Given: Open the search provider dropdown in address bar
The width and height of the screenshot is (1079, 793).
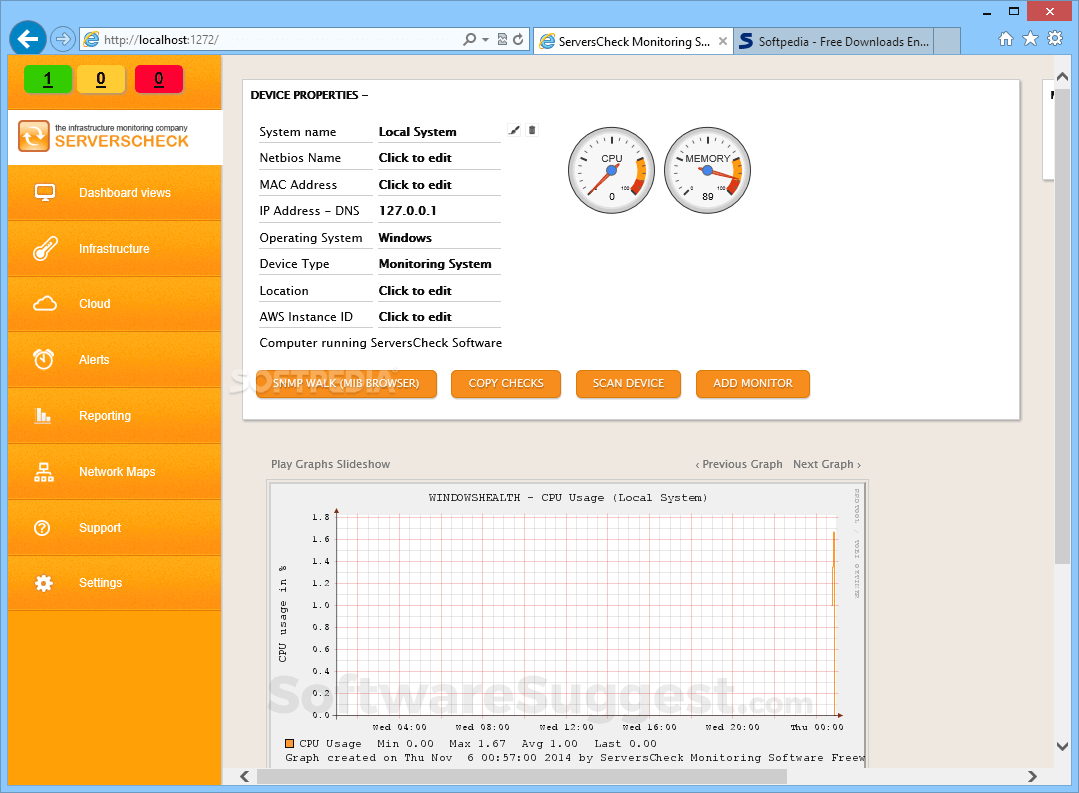Looking at the screenshot, I should (x=470, y=39).
